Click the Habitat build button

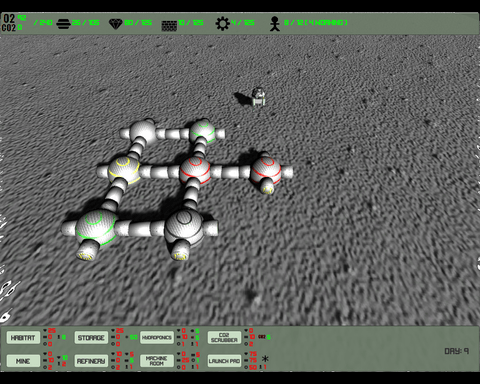23,338
